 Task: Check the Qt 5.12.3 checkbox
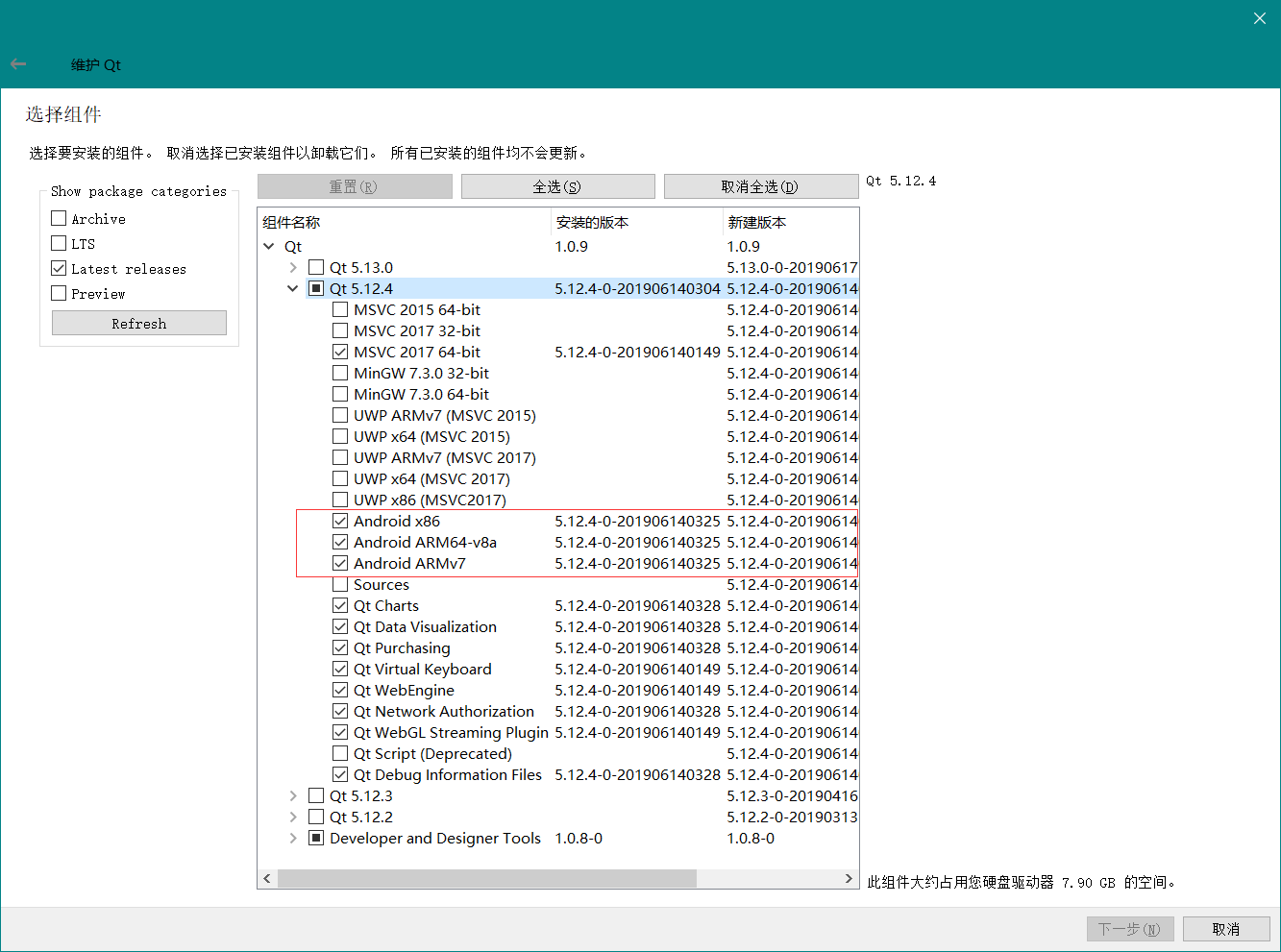click(316, 795)
